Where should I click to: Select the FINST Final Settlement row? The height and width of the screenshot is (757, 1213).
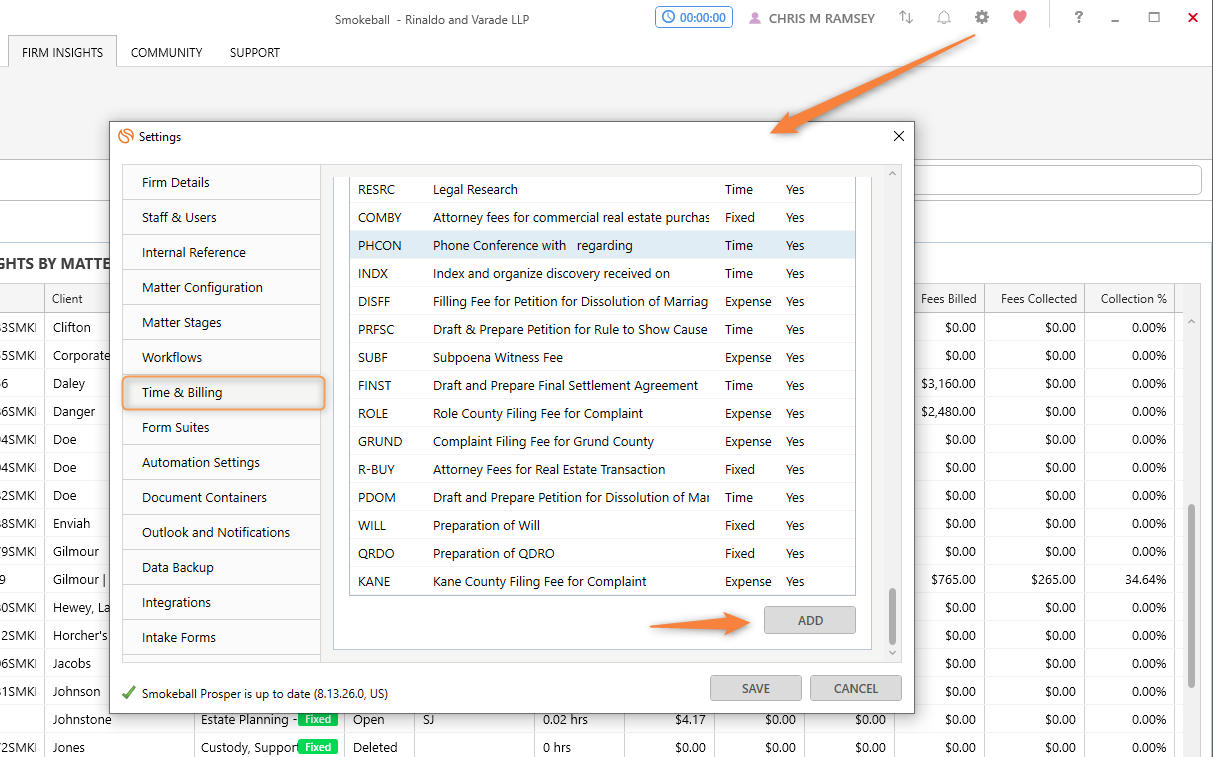(602, 385)
